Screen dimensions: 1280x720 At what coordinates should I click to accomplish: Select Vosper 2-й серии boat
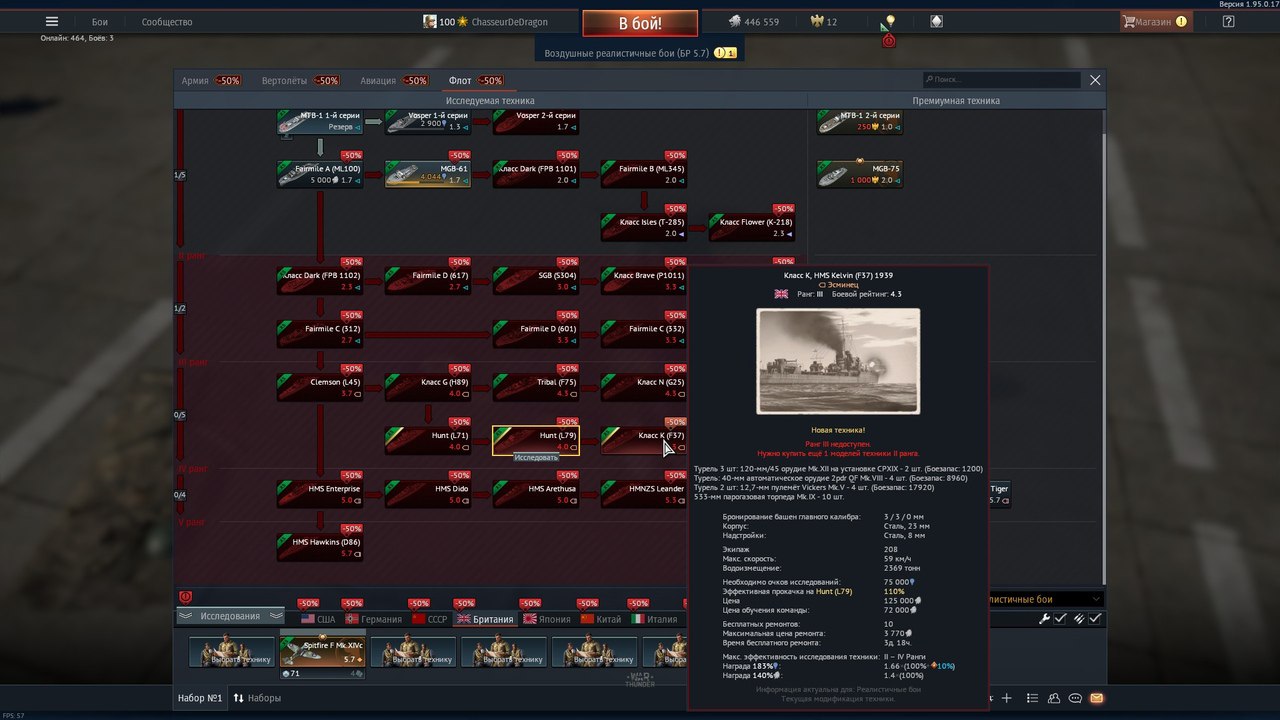coord(536,121)
